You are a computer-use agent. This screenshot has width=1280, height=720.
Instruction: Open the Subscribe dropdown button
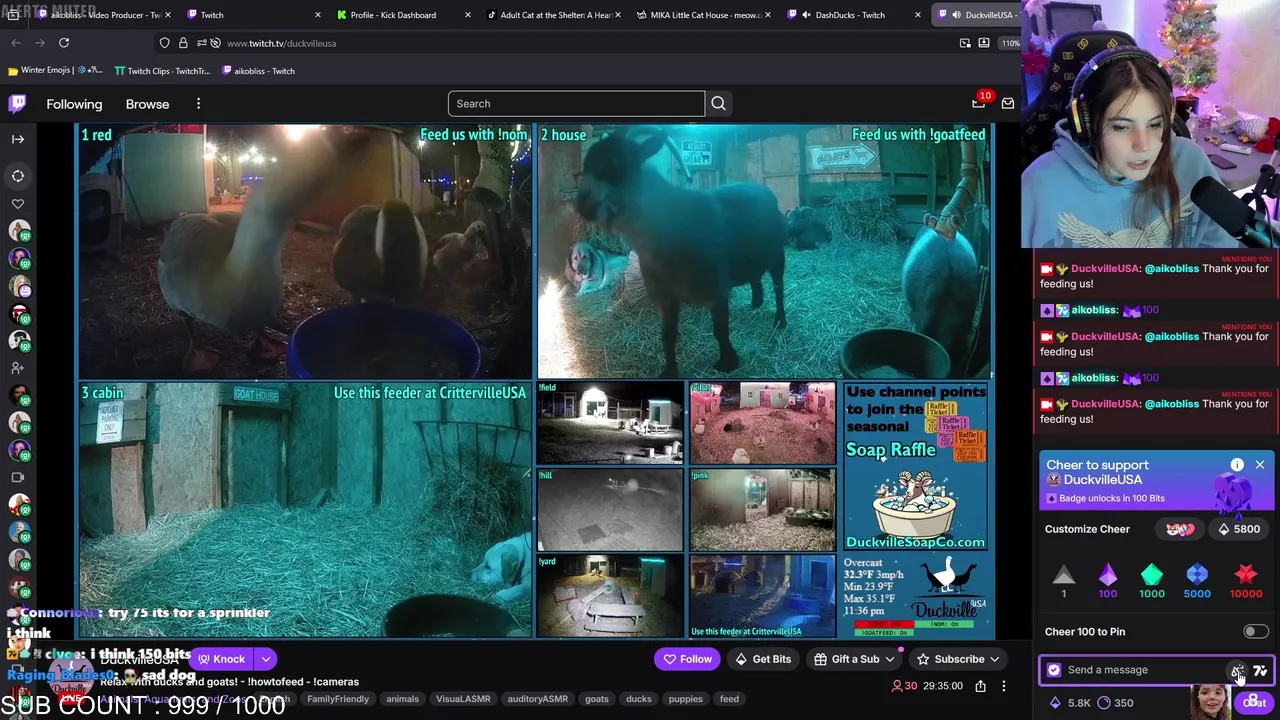click(x=959, y=659)
